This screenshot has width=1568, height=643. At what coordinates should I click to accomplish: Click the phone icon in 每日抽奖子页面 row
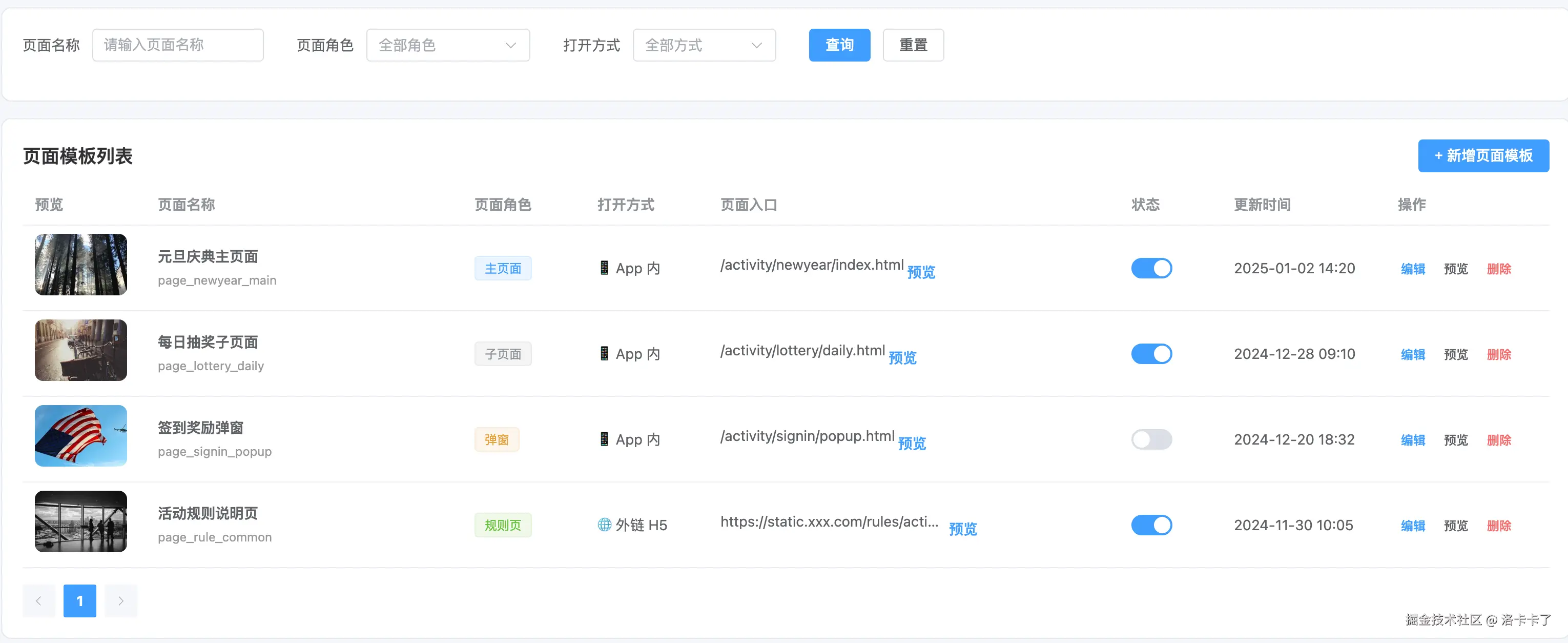pyautogui.click(x=604, y=354)
